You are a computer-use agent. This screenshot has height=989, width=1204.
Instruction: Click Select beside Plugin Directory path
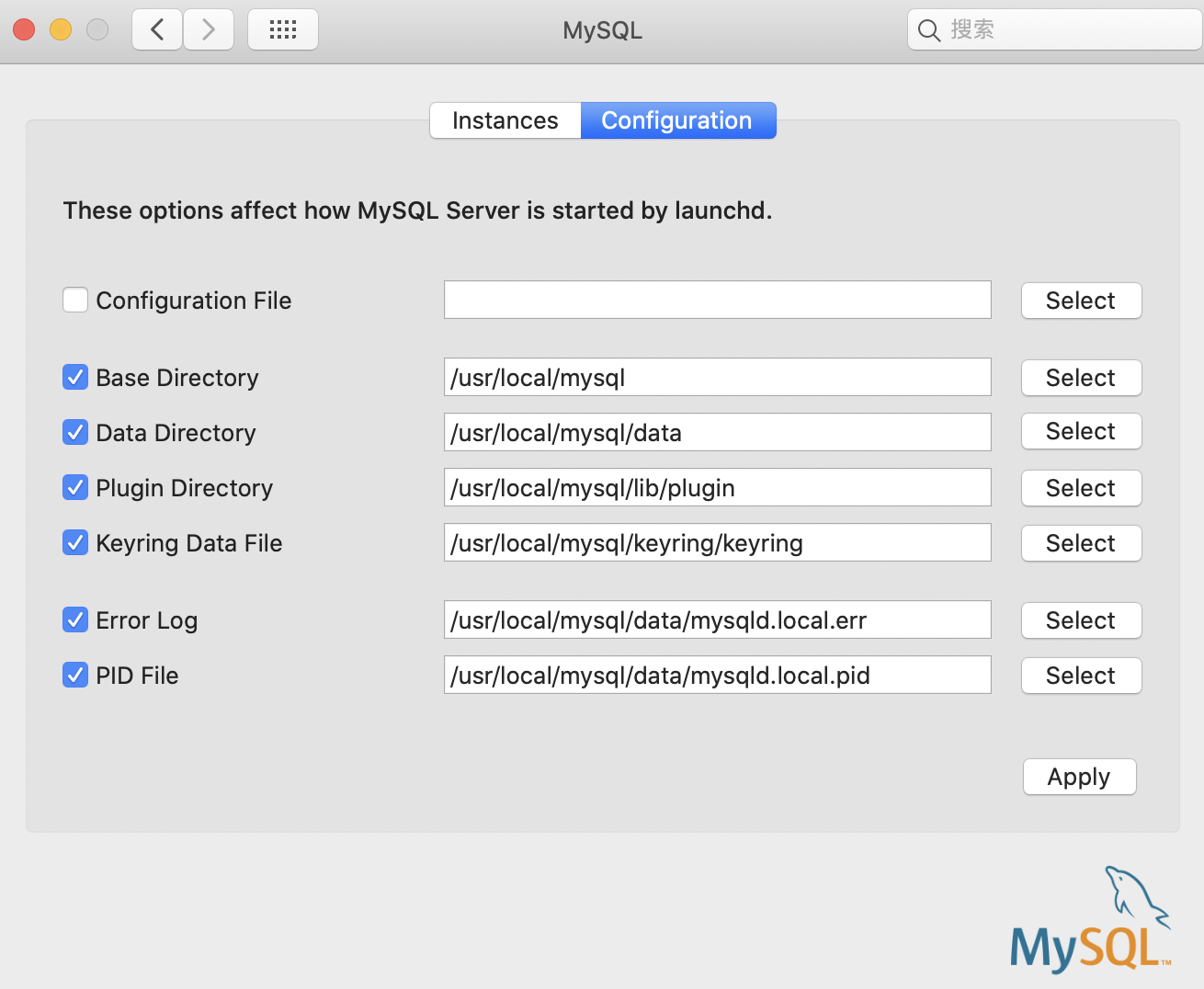point(1081,488)
